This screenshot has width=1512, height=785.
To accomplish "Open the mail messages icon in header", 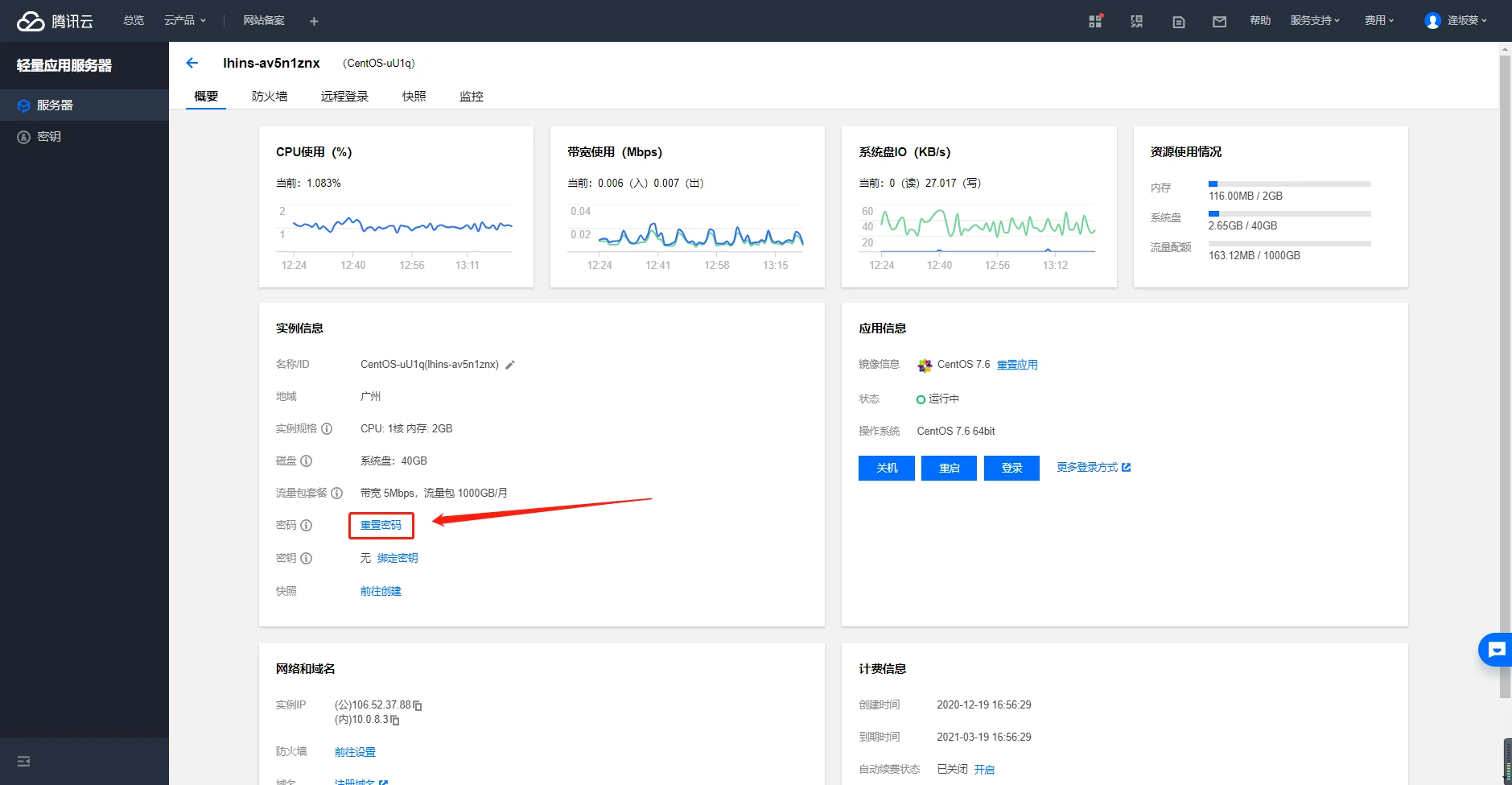I will point(1219,22).
